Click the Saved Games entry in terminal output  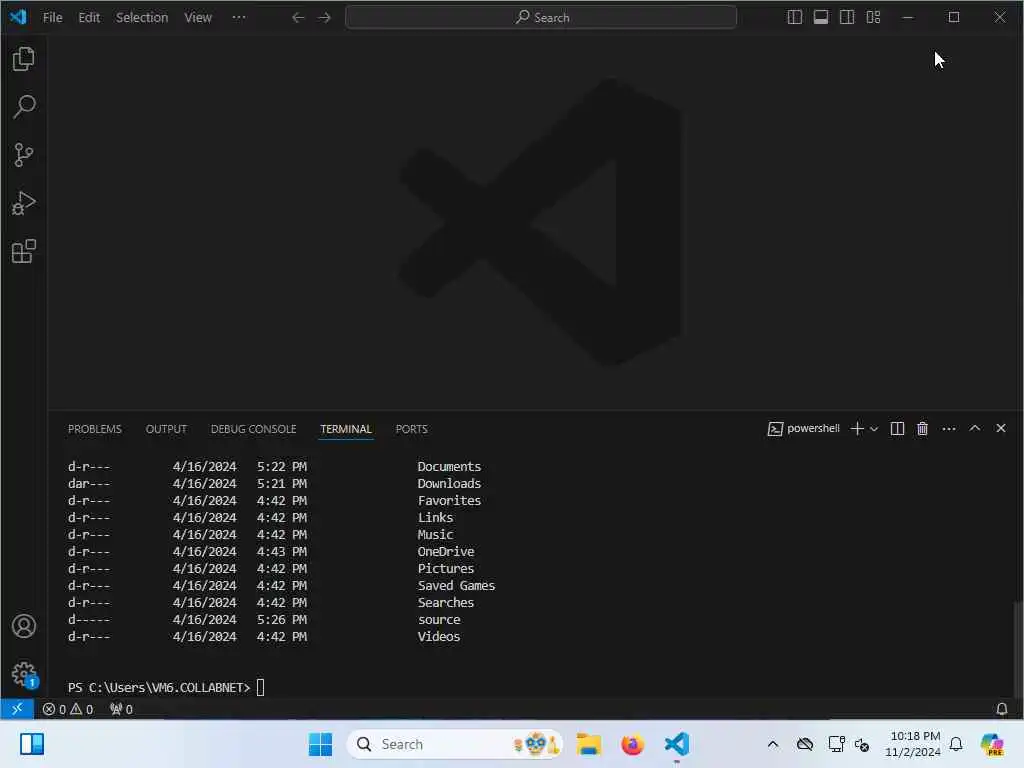point(456,586)
